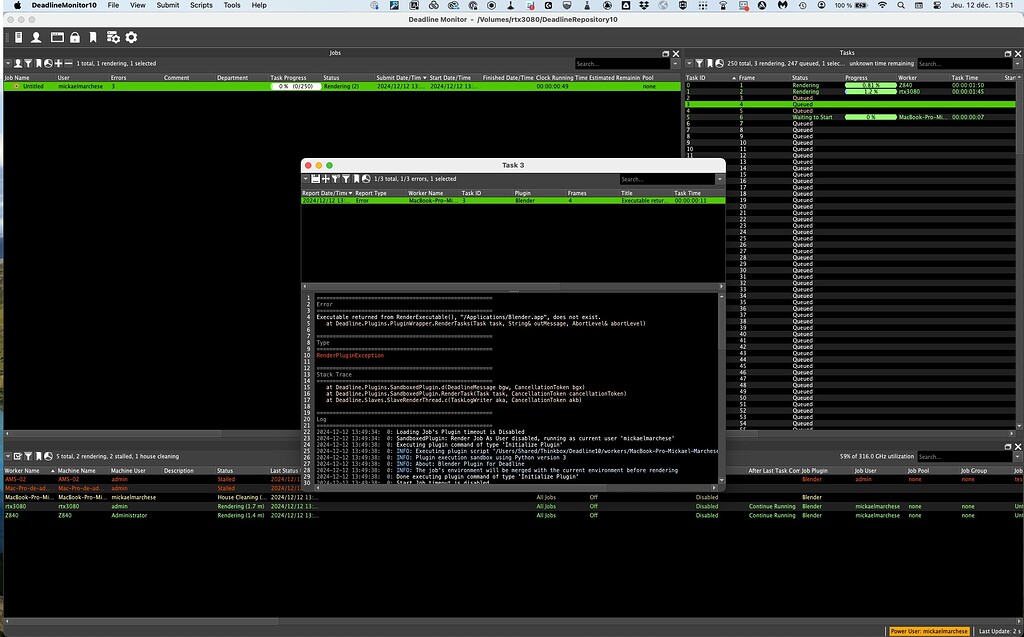The height and width of the screenshot is (637, 1024).
Task: Click the bookmark icon in the main toolbar
Action: 93,37
